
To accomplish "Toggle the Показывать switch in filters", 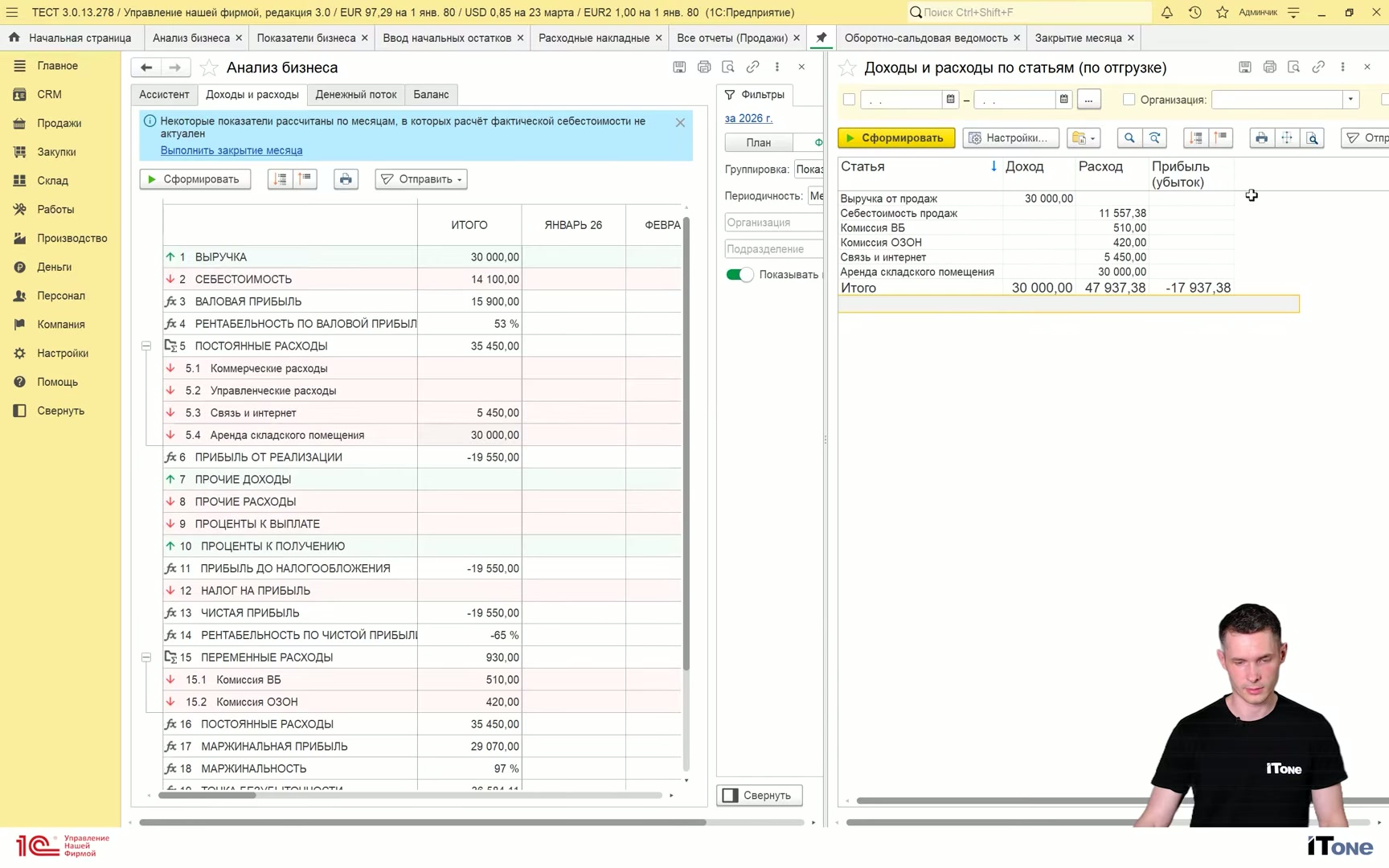I will tap(740, 275).
